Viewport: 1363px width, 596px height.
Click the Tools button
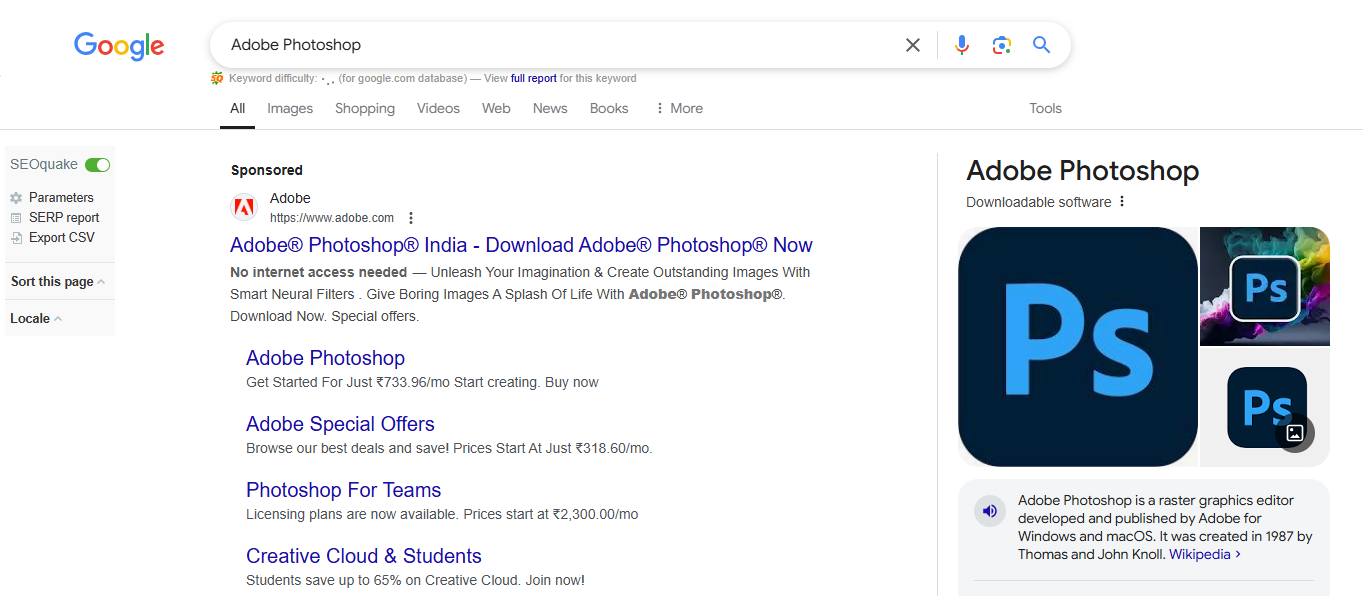pyautogui.click(x=1045, y=108)
